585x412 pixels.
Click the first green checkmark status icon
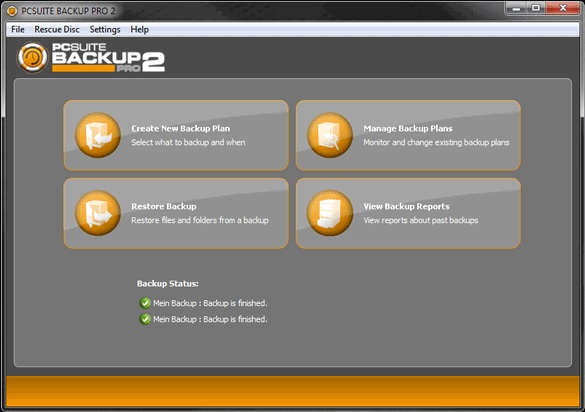point(145,303)
